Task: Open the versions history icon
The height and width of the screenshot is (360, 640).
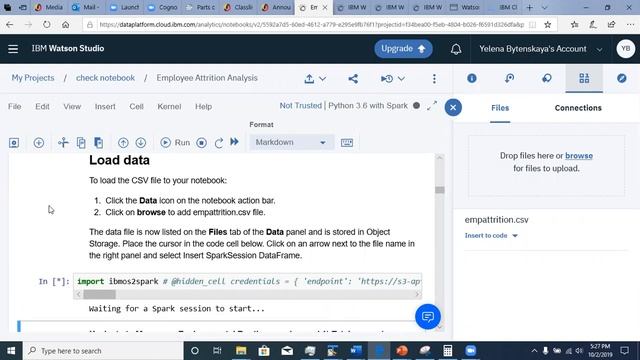Action: [387, 78]
